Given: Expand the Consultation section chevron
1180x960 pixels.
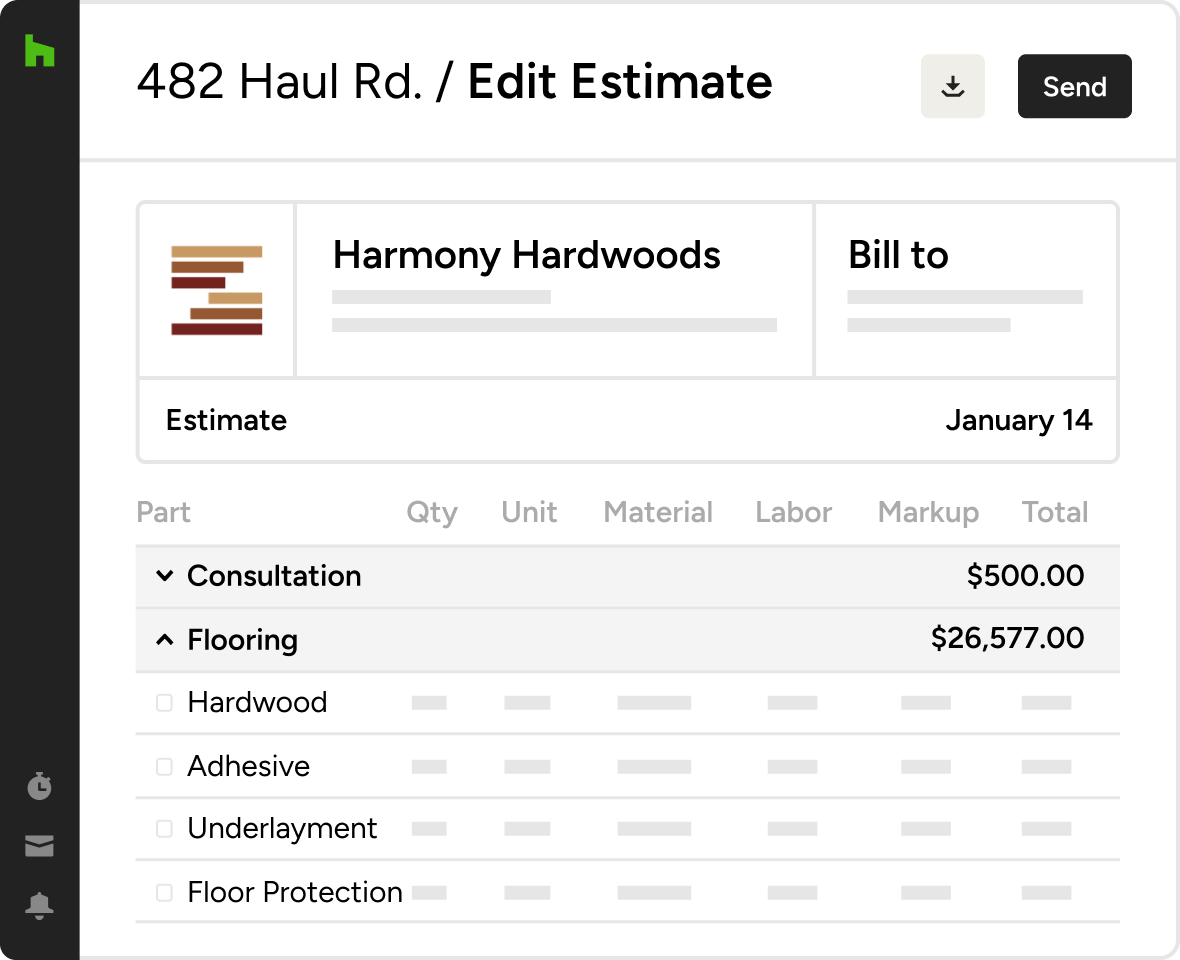Looking at the screenshot, I should [165, 576].
